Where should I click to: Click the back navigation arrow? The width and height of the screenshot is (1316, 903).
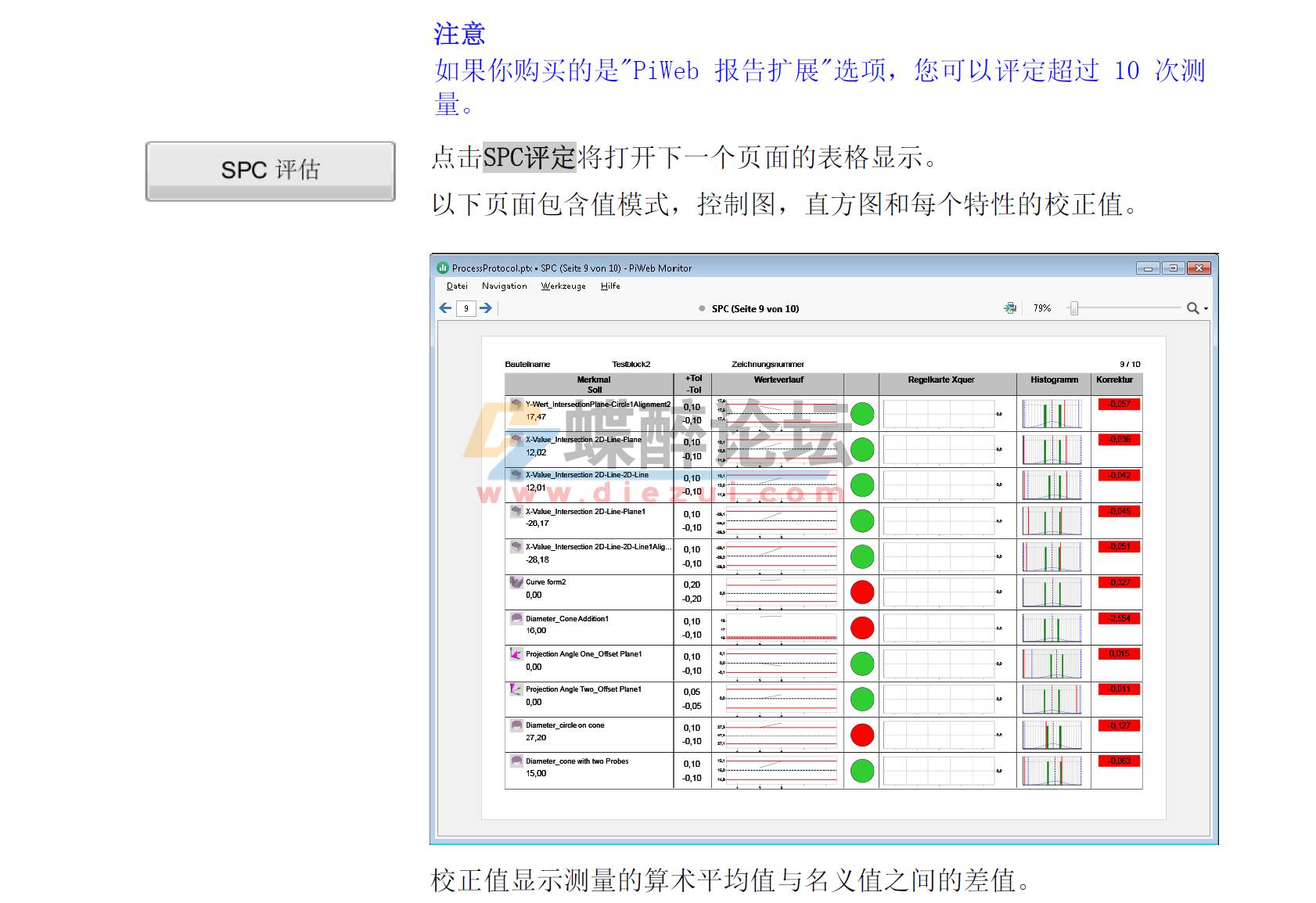(444, 308)
